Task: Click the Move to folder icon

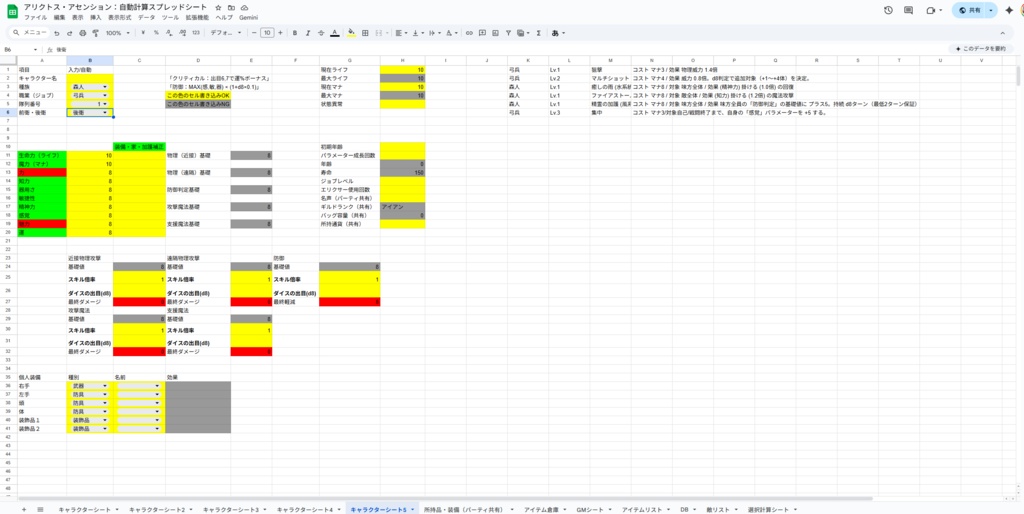Action: [231, 7]
